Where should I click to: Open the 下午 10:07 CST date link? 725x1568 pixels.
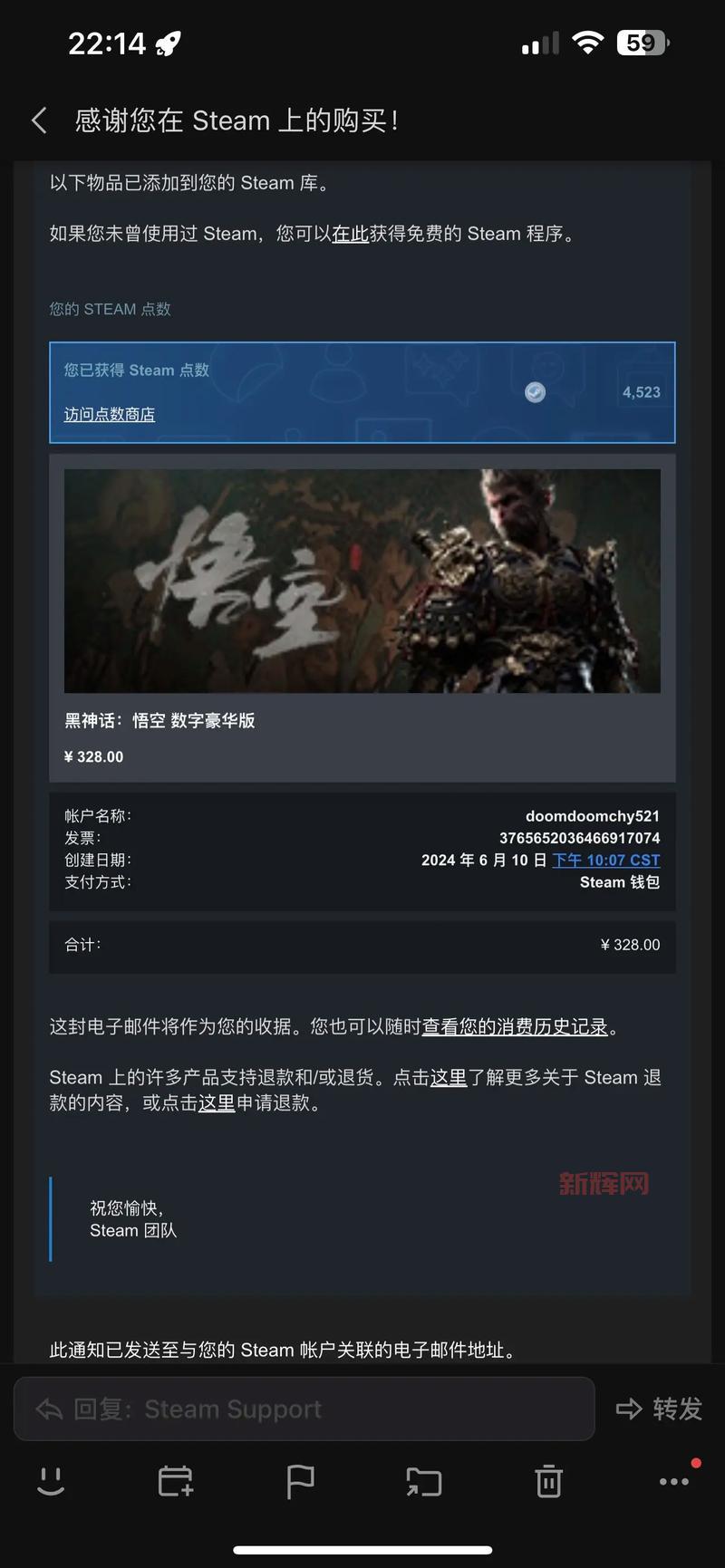click(606, 860)
